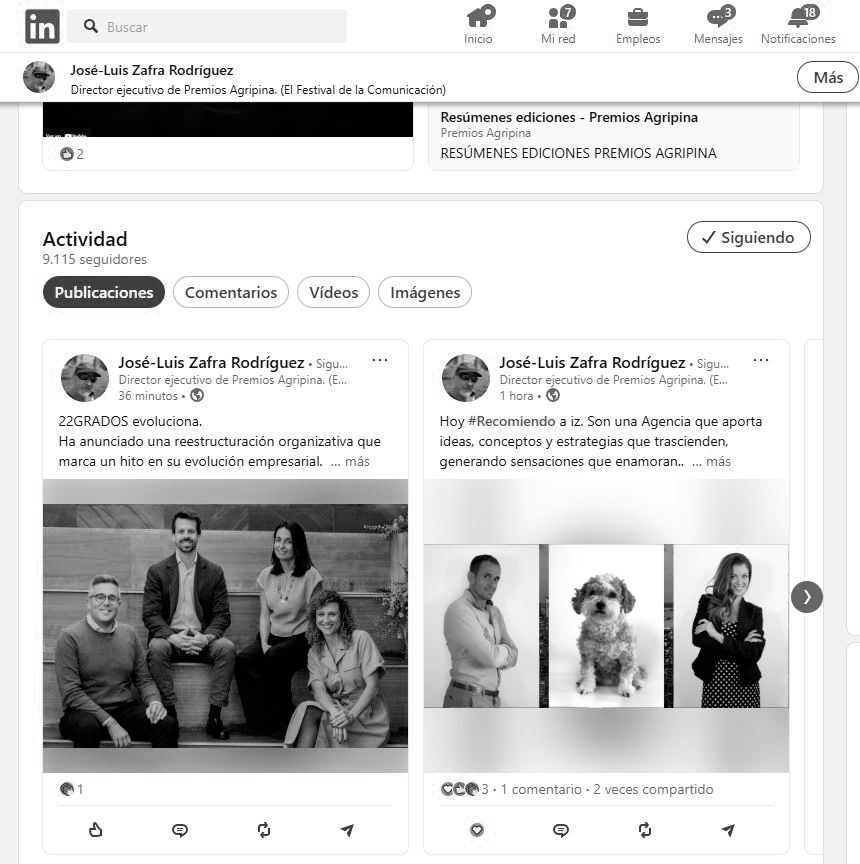The image size is (860, 864).
Task: Comment on the 22GRADOS post
Action: pyautogui.click(x=180, y=830)
